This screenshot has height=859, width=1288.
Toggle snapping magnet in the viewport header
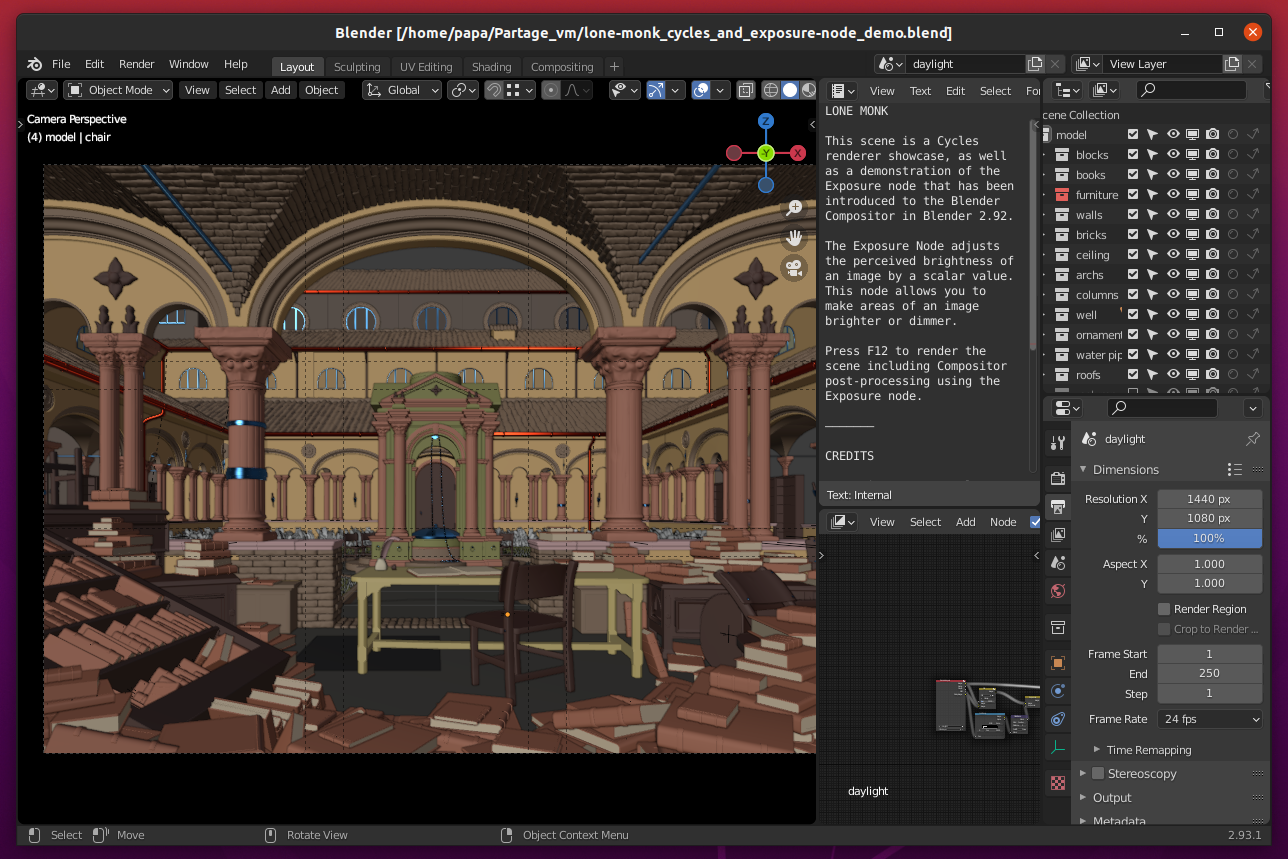click(494, 90)
